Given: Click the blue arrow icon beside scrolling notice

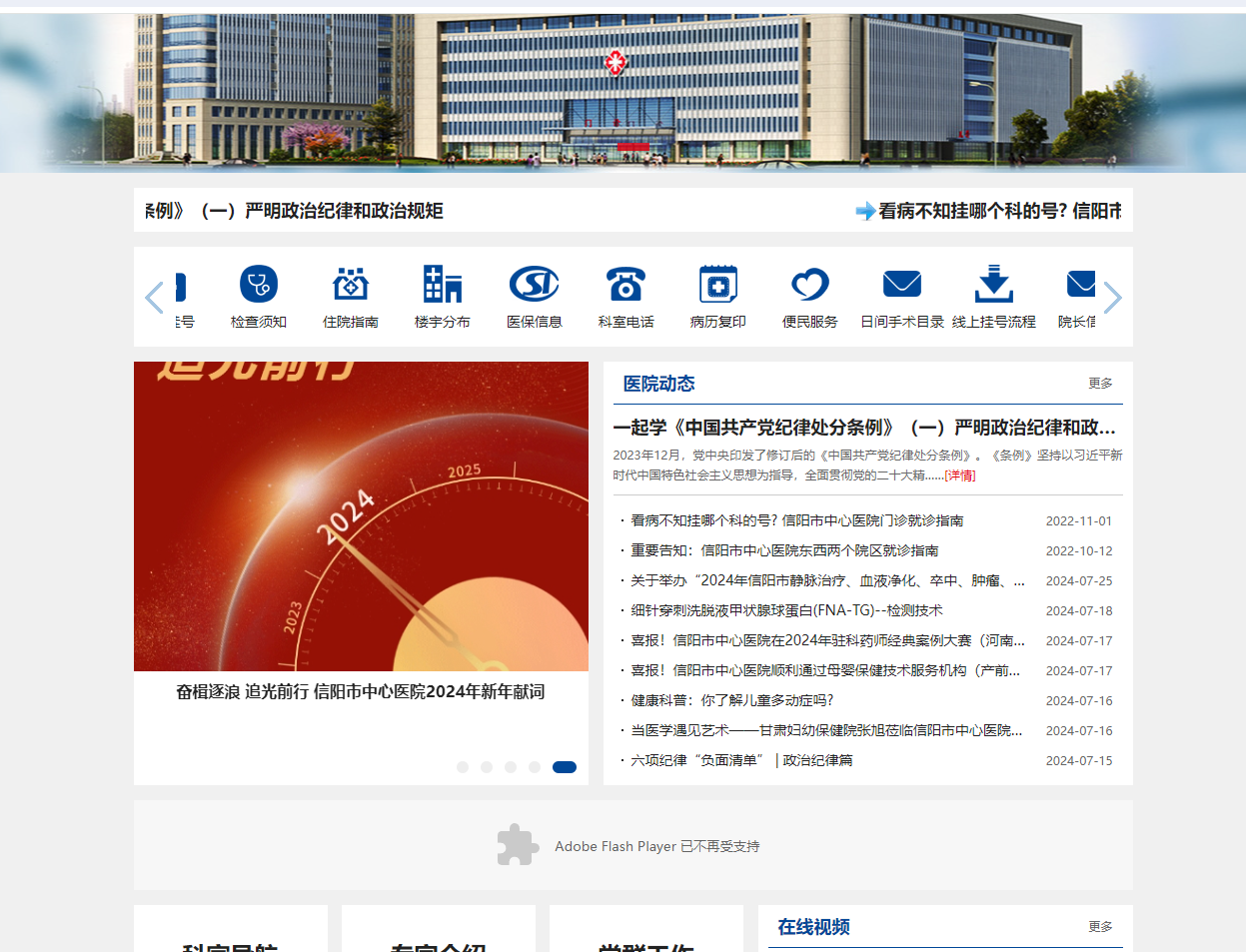Looking at the screenshot, I should click(x=865, y=211).
